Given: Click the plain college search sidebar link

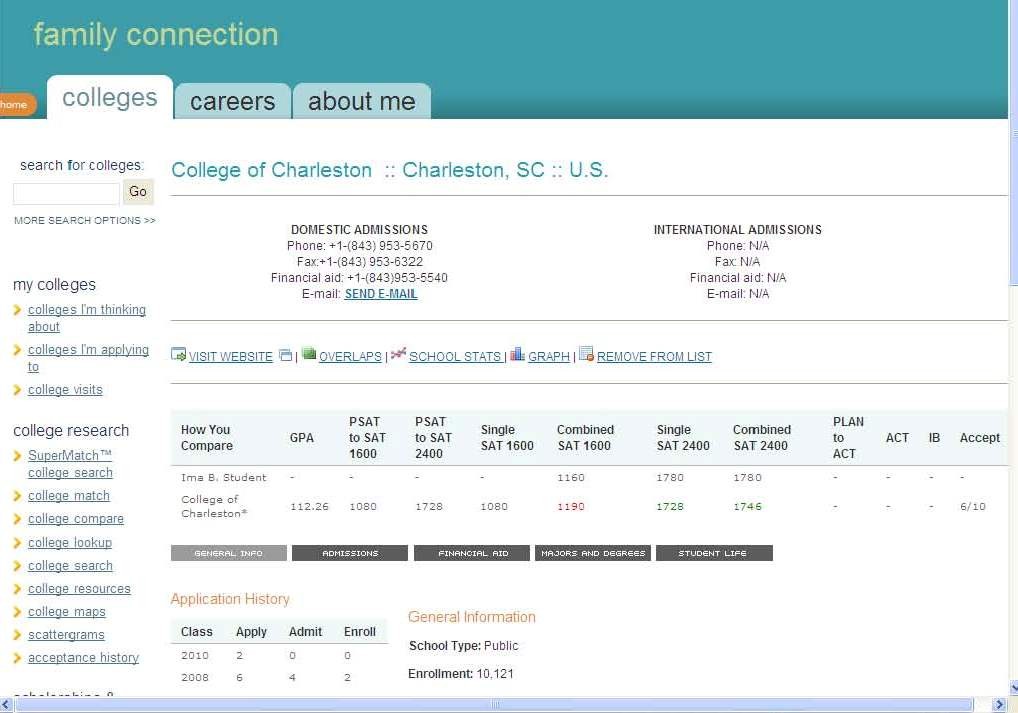Looking at the screenshot, I should pos(70,566).
